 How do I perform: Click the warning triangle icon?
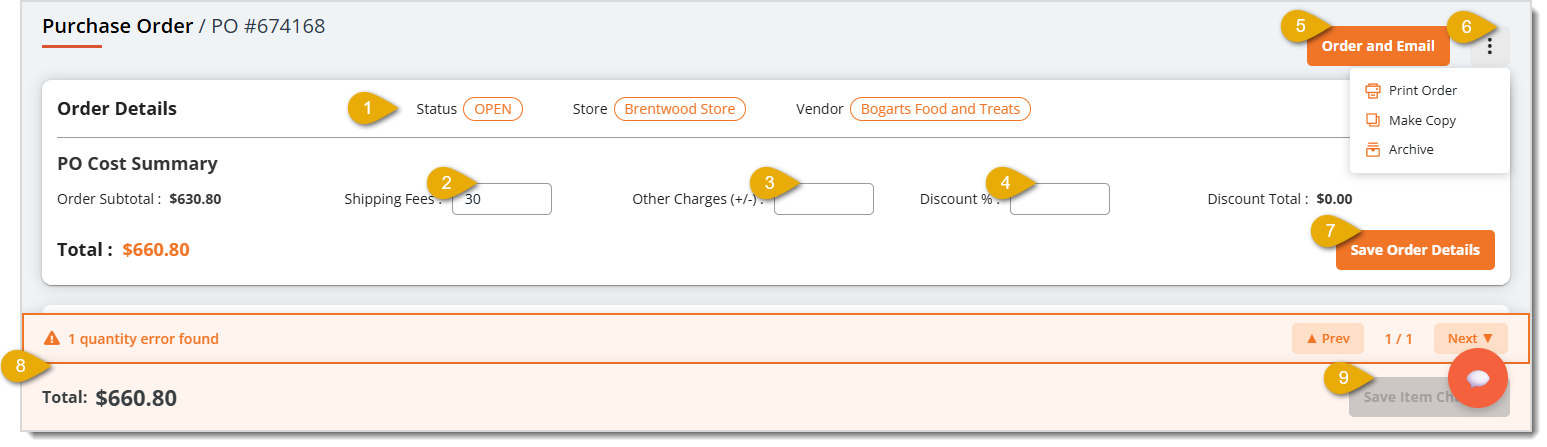pyautogui.click(x=52, y=338)
